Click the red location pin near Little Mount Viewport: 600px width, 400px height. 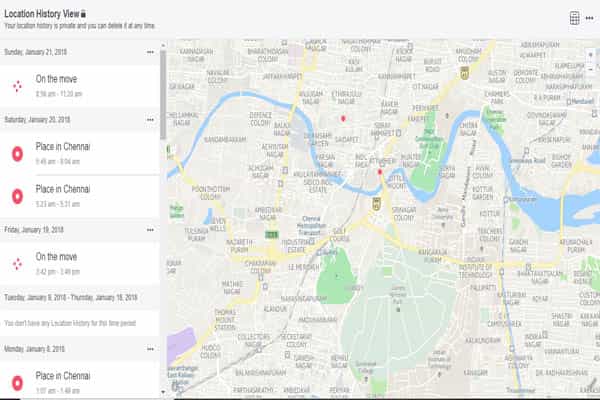(x=380, y=172)
